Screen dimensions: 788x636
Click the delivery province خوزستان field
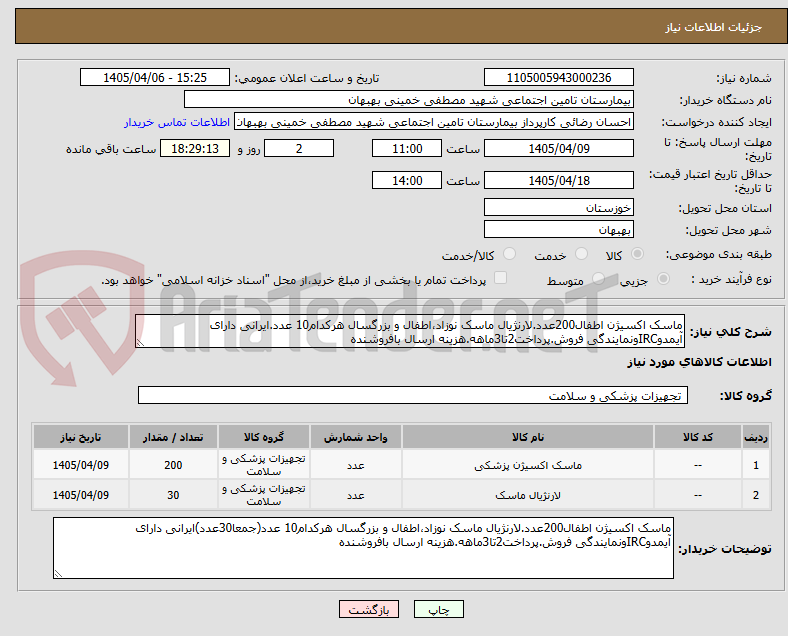click(x=559, y=207)
